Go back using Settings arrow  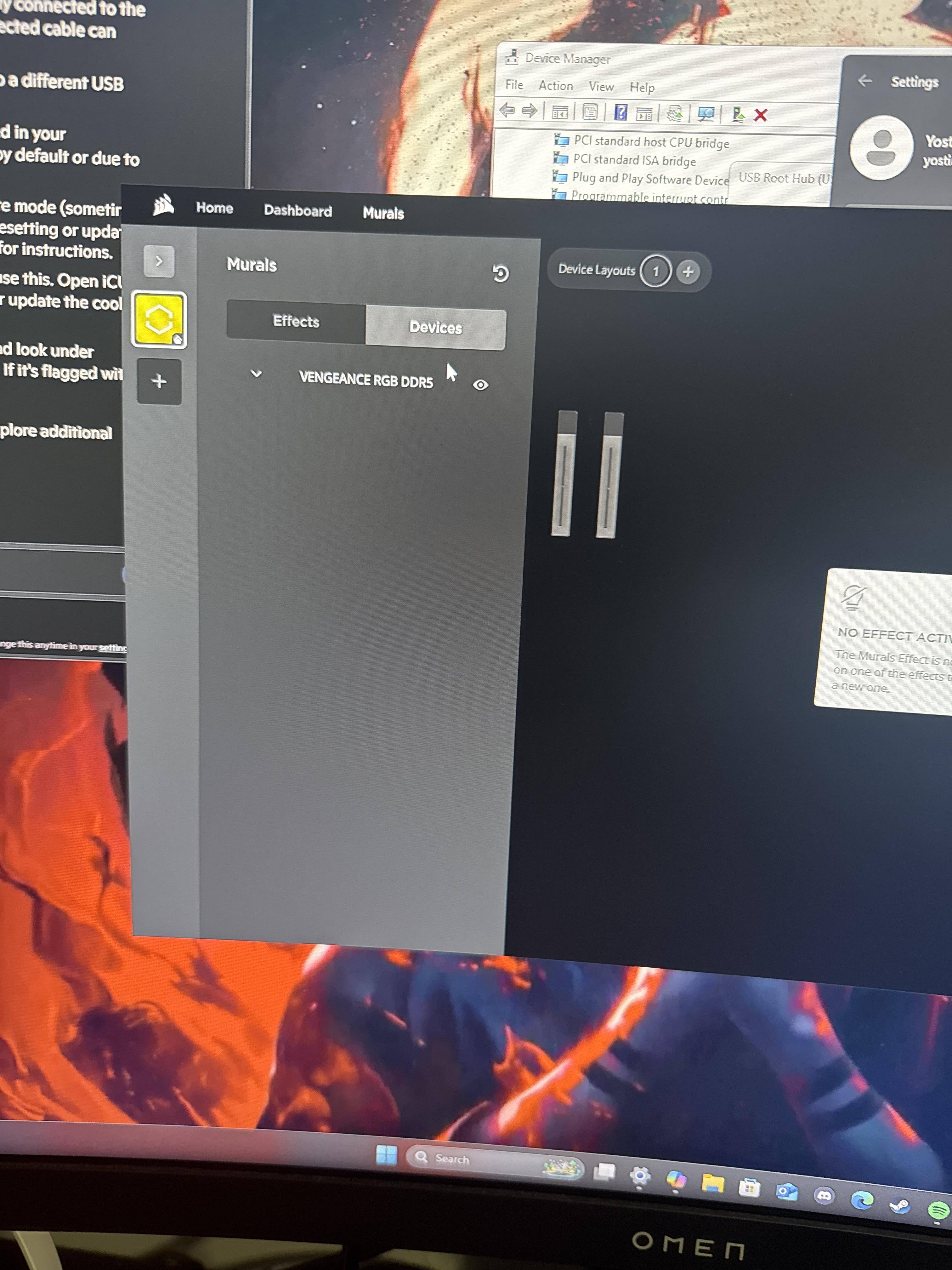(864, 81)
